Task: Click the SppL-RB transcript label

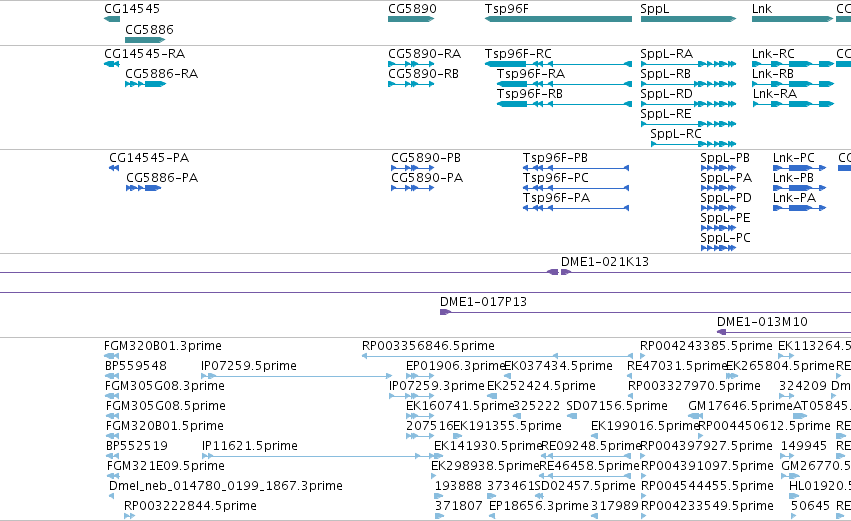Action: (x=665, y=74)
